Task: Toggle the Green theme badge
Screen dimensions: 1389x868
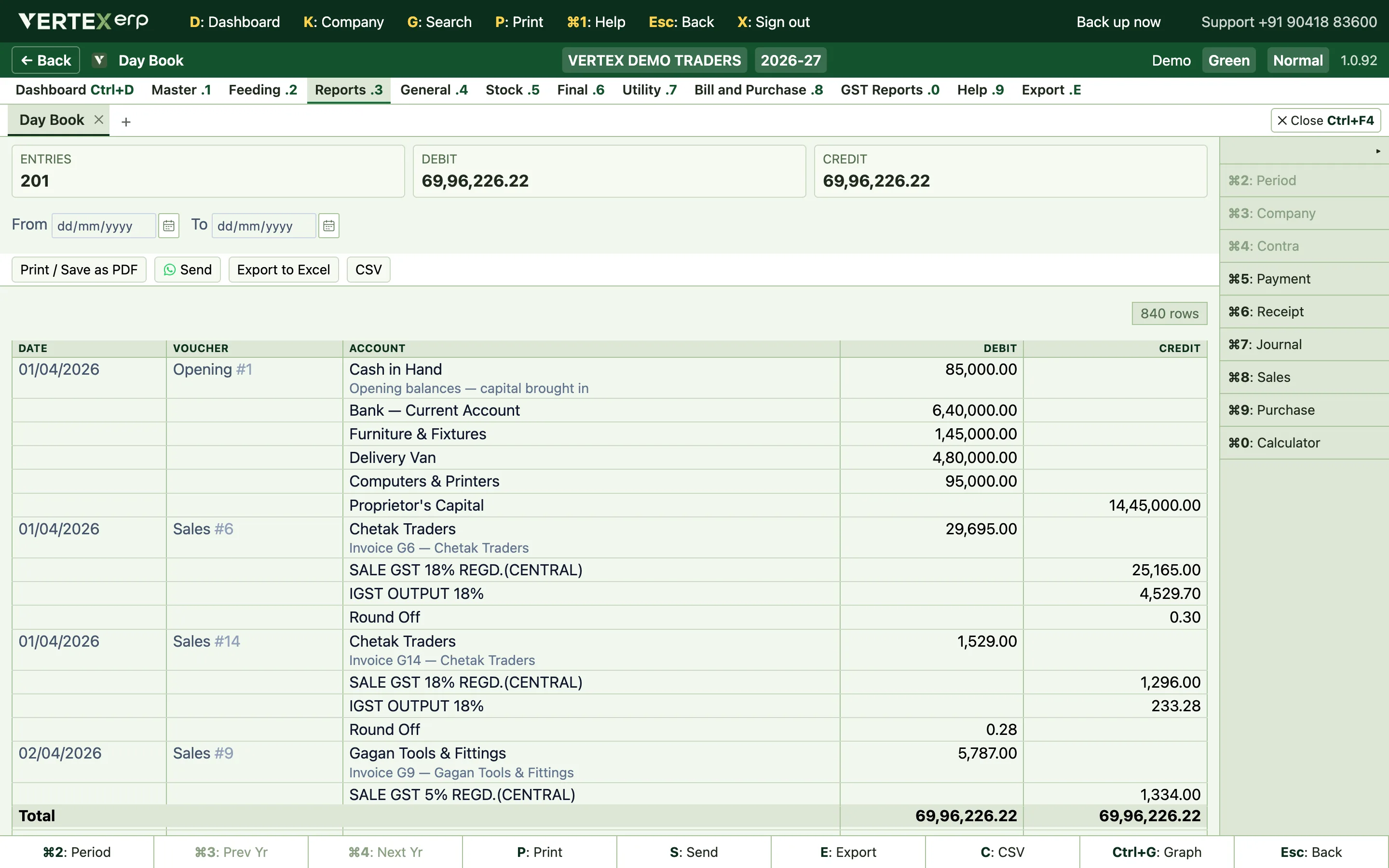Action: tap(1229, 60)
